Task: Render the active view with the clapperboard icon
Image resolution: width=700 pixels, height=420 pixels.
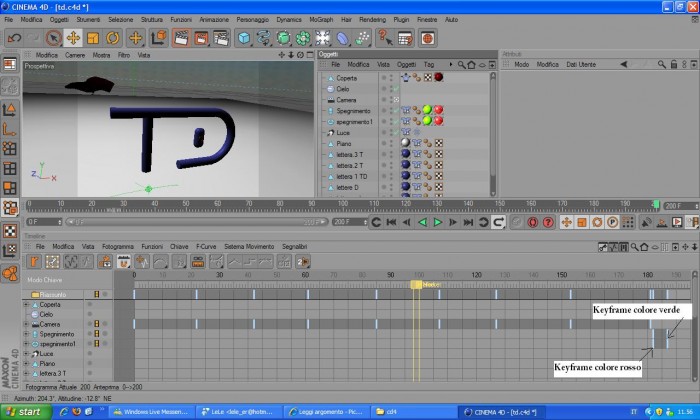Action: click(181, 38)
